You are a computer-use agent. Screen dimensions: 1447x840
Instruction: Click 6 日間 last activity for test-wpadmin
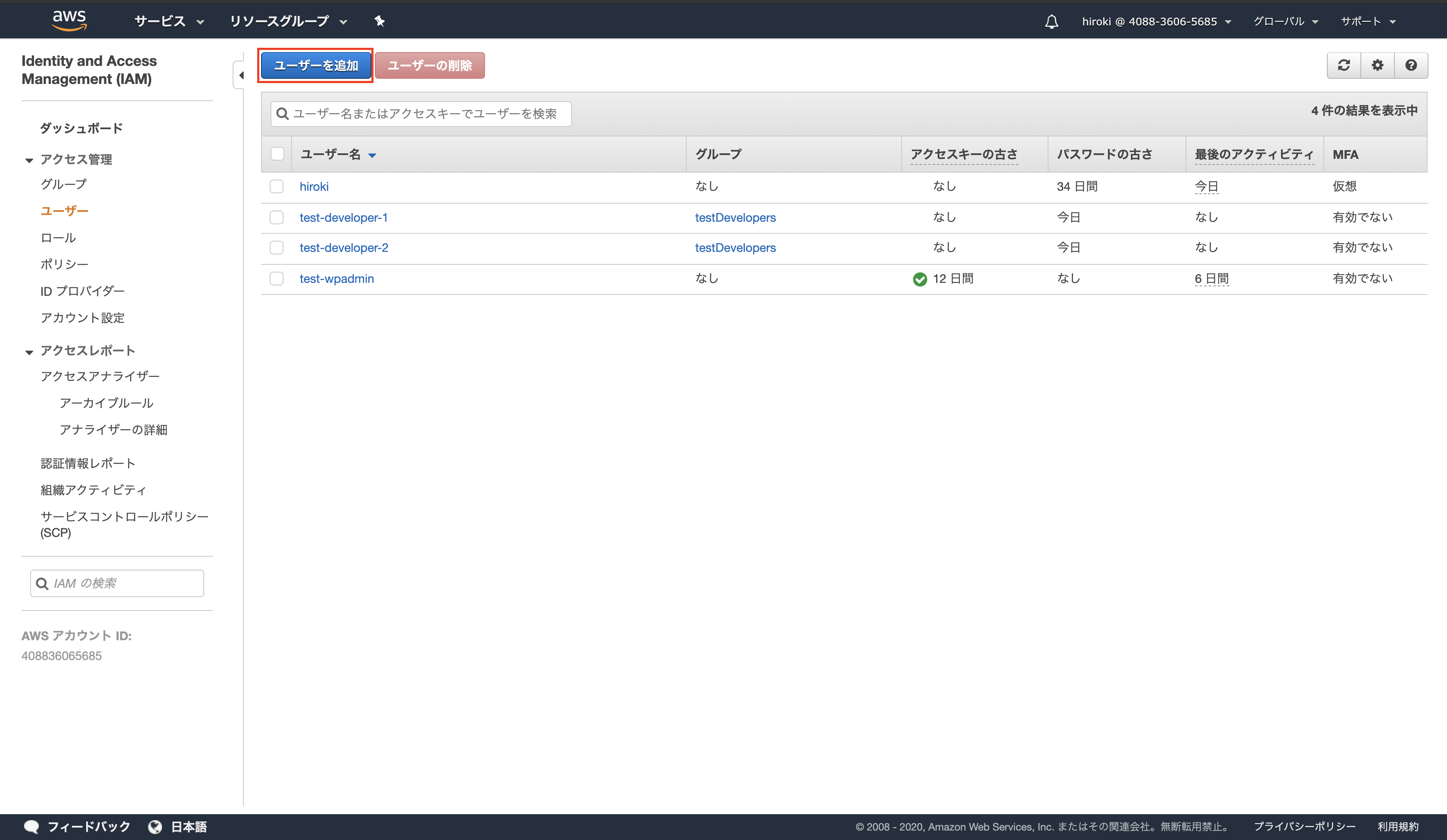[x=1211, y=279]
